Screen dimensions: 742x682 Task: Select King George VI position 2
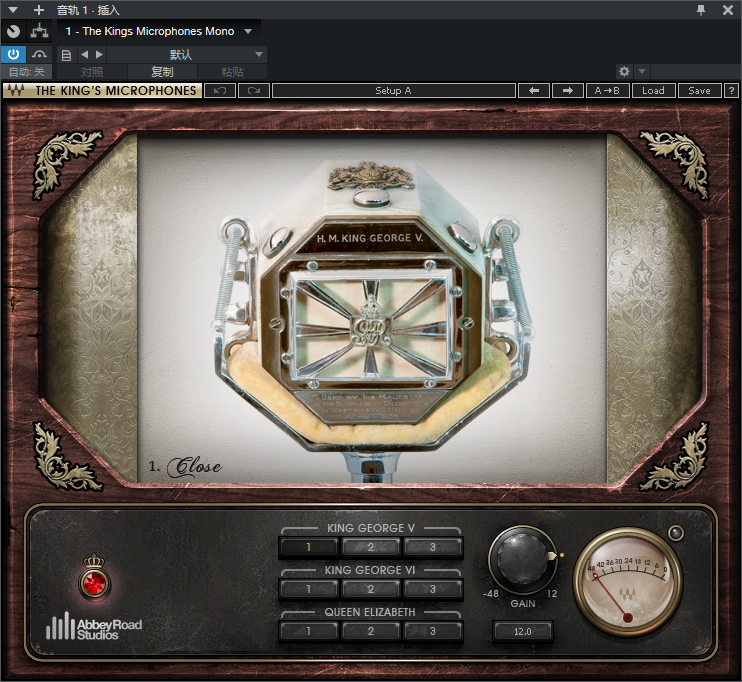coord(371,589)
